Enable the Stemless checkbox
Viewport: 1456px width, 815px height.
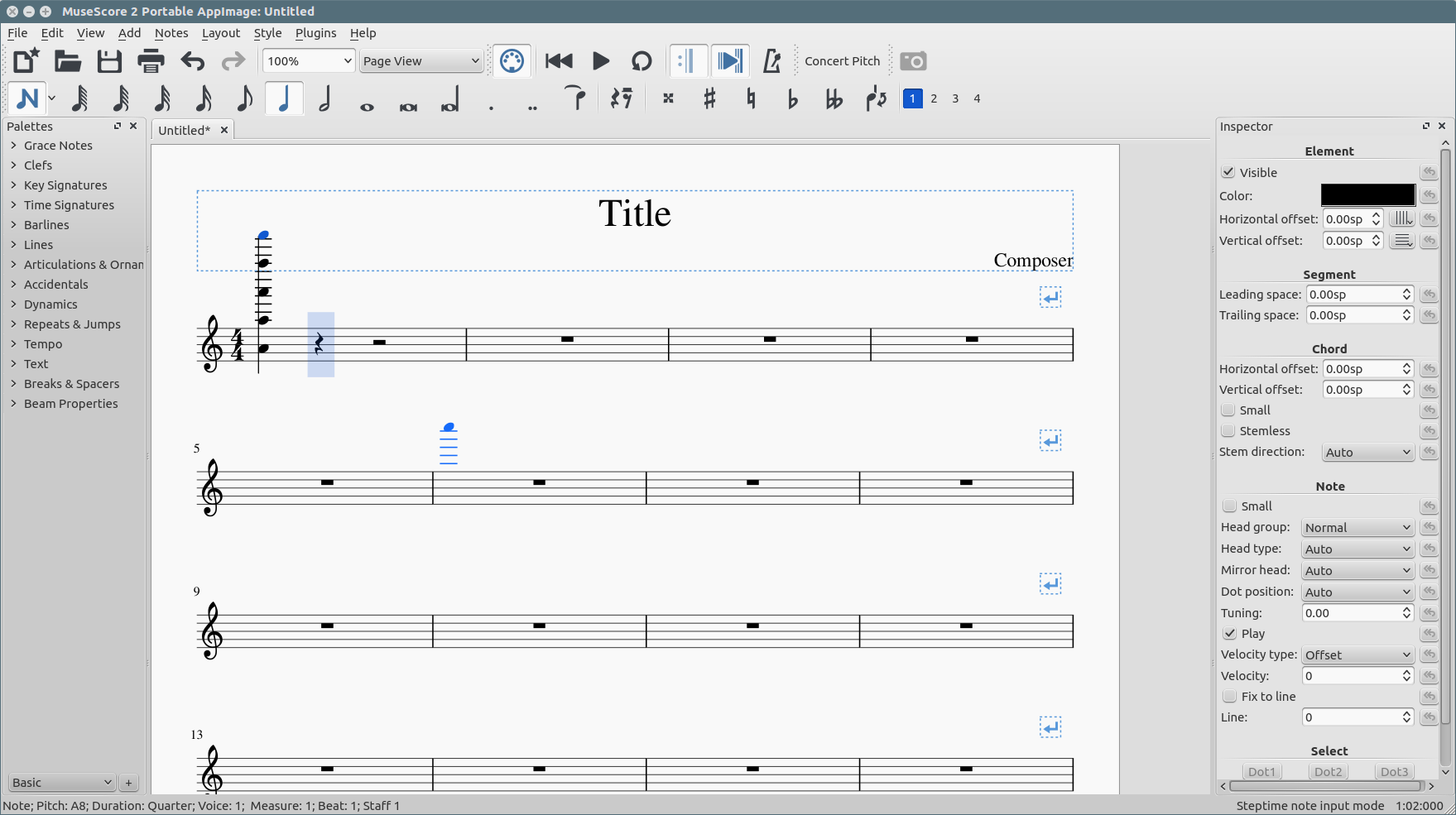(1228, 431)
